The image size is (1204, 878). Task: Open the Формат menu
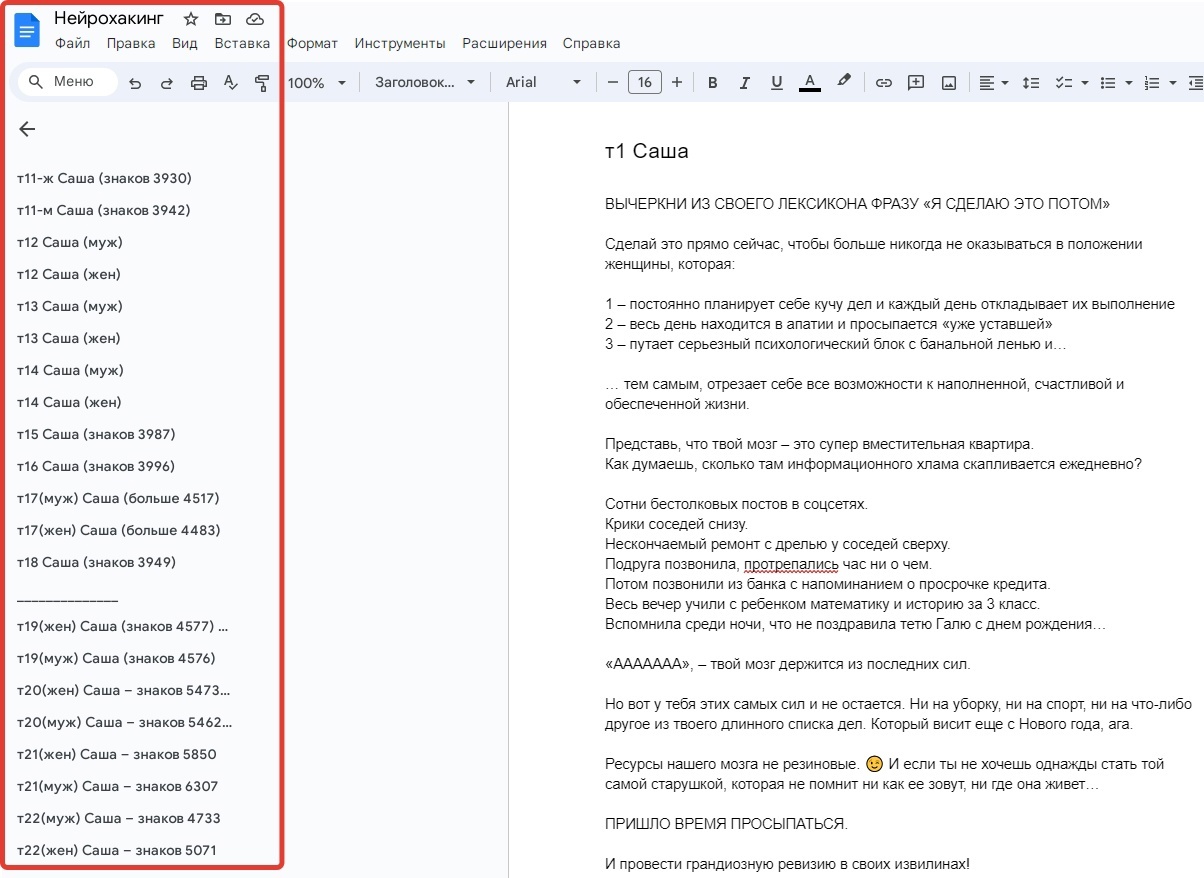tap(312, 43)
